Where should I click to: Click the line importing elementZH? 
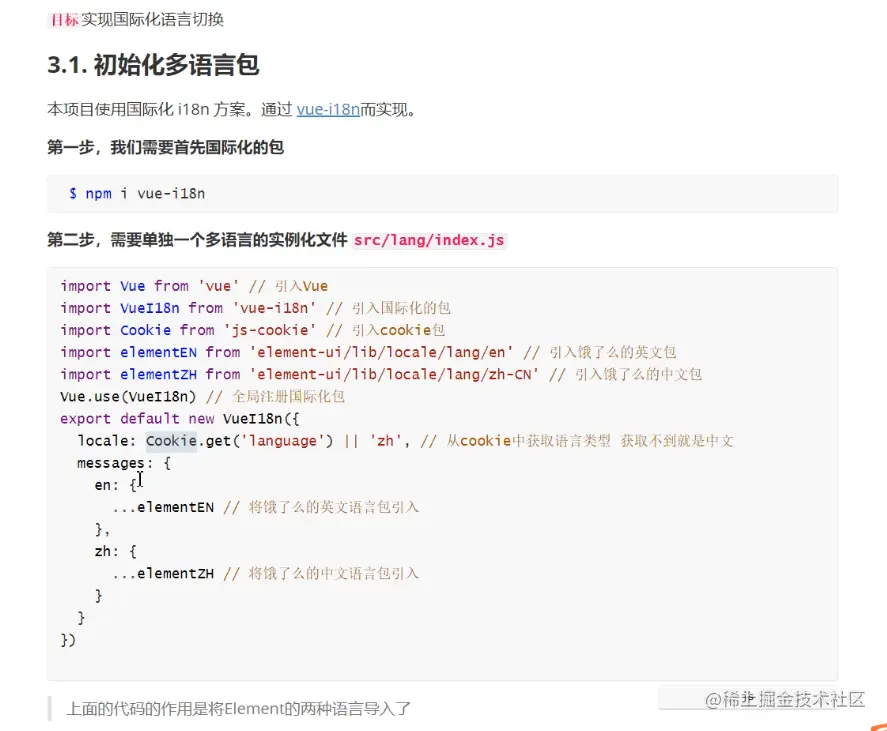[381, 374]
